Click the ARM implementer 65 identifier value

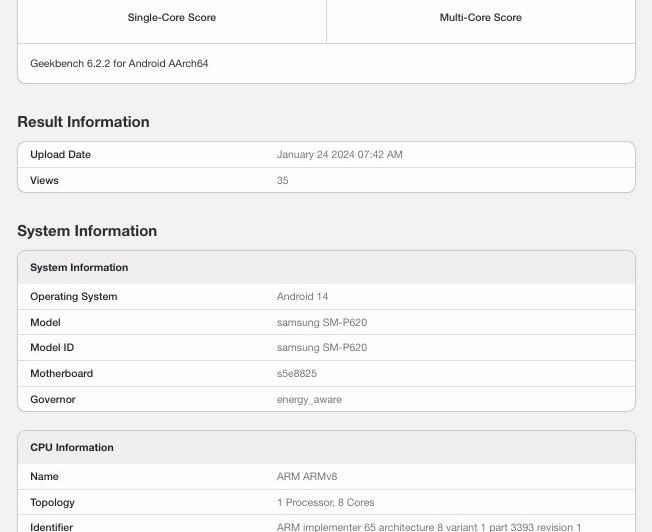click(429, 527)
